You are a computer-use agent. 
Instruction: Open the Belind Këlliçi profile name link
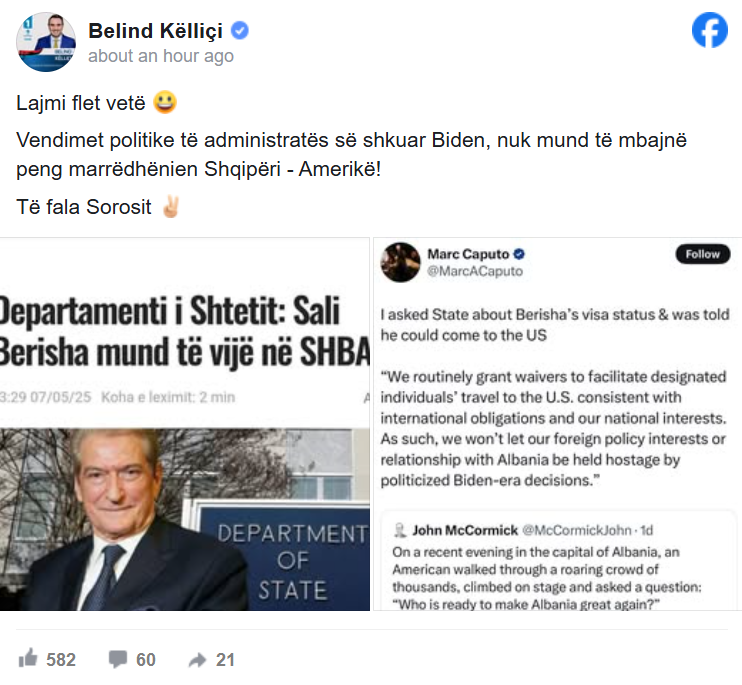pos(158,31)
